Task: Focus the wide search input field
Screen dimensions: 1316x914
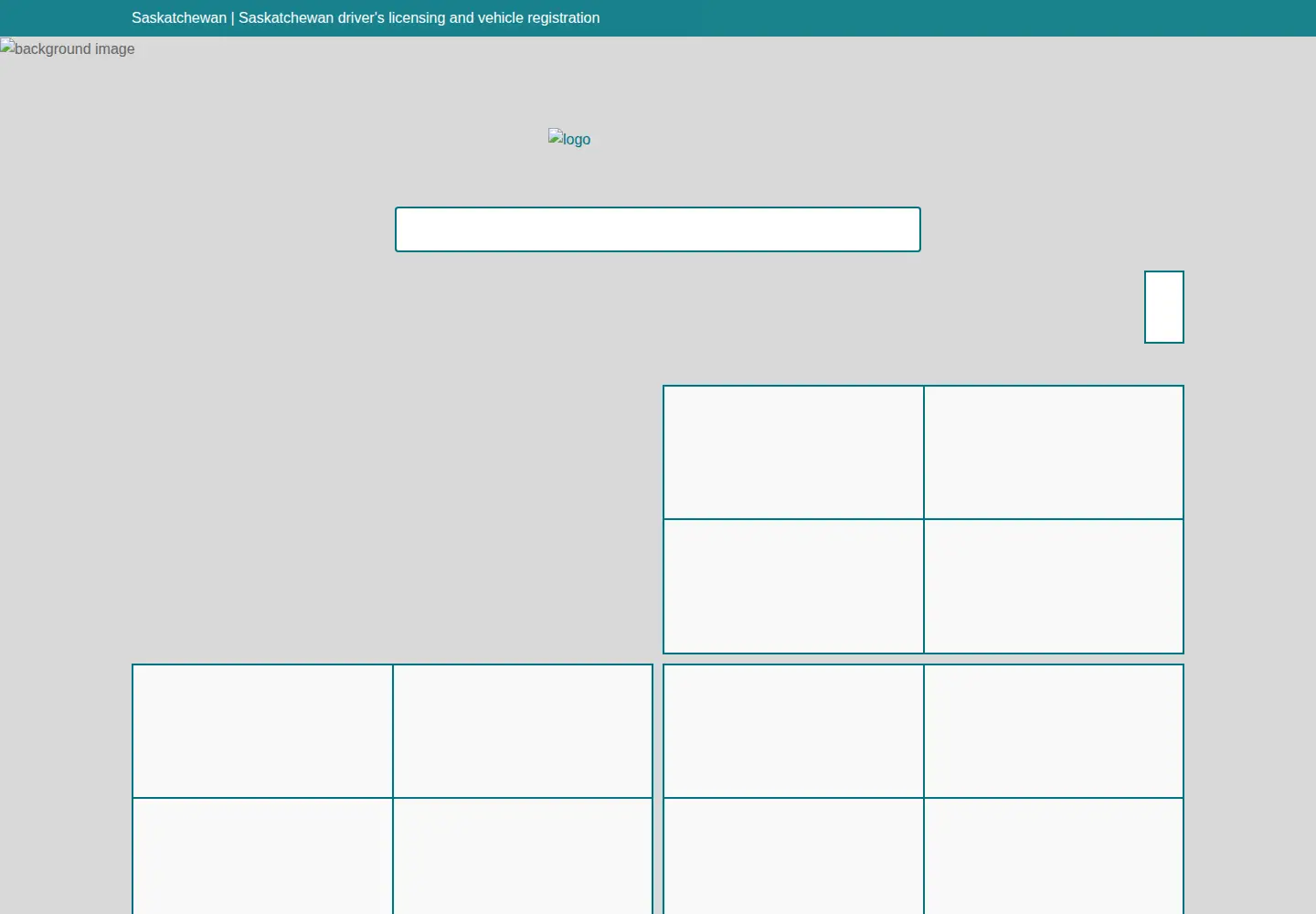Action: click(x=658, y=229)
